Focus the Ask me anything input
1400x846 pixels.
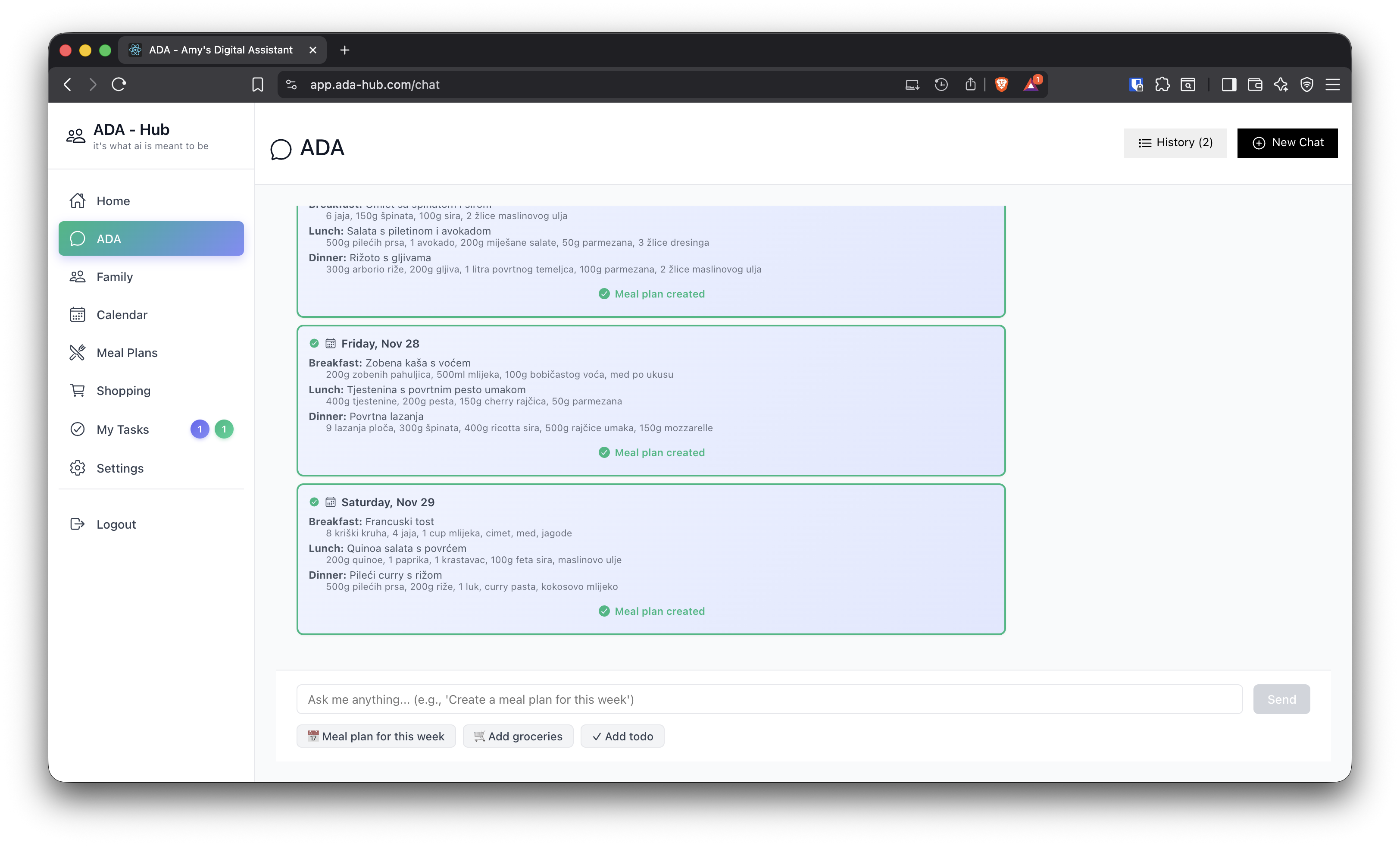click(x=769, y=699)
